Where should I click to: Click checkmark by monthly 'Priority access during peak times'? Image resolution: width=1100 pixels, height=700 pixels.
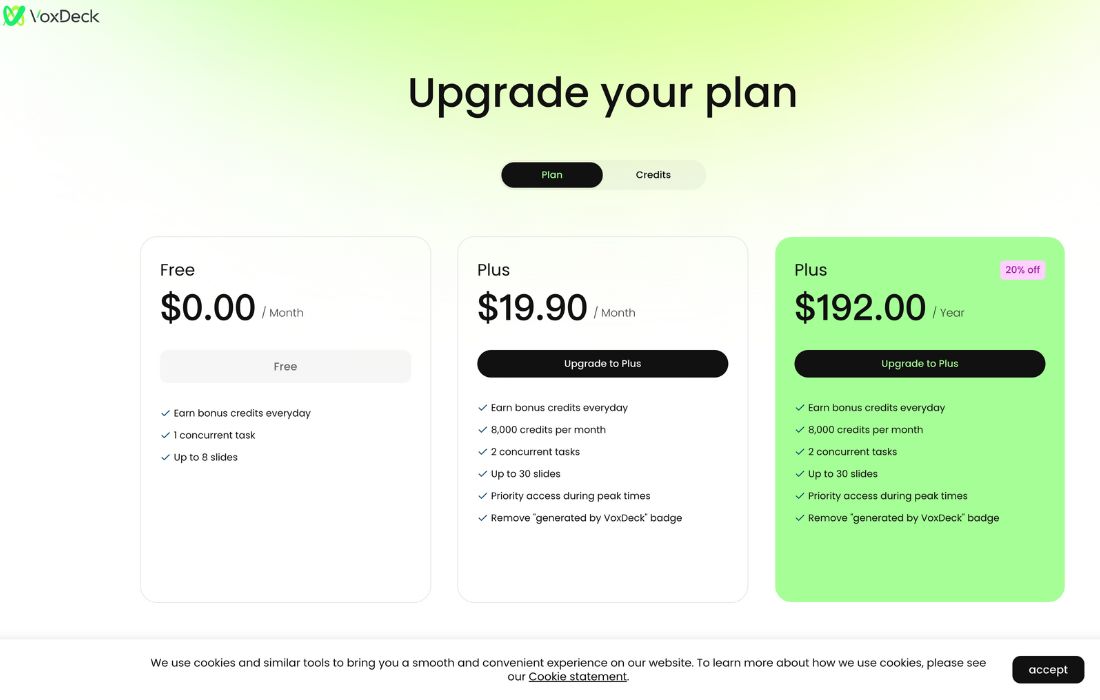(x=482, y=496)
